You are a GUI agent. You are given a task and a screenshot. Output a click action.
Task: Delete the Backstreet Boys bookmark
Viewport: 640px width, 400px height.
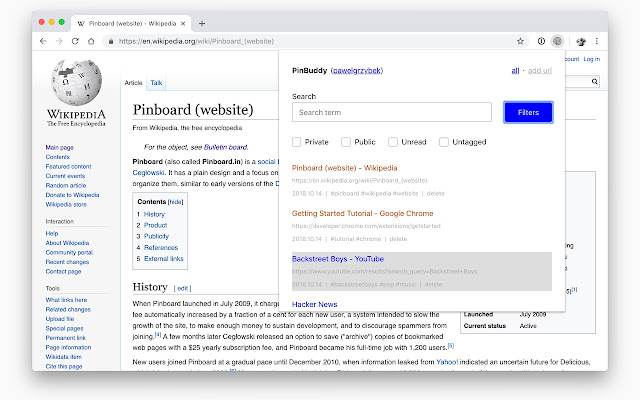(433, 284)
